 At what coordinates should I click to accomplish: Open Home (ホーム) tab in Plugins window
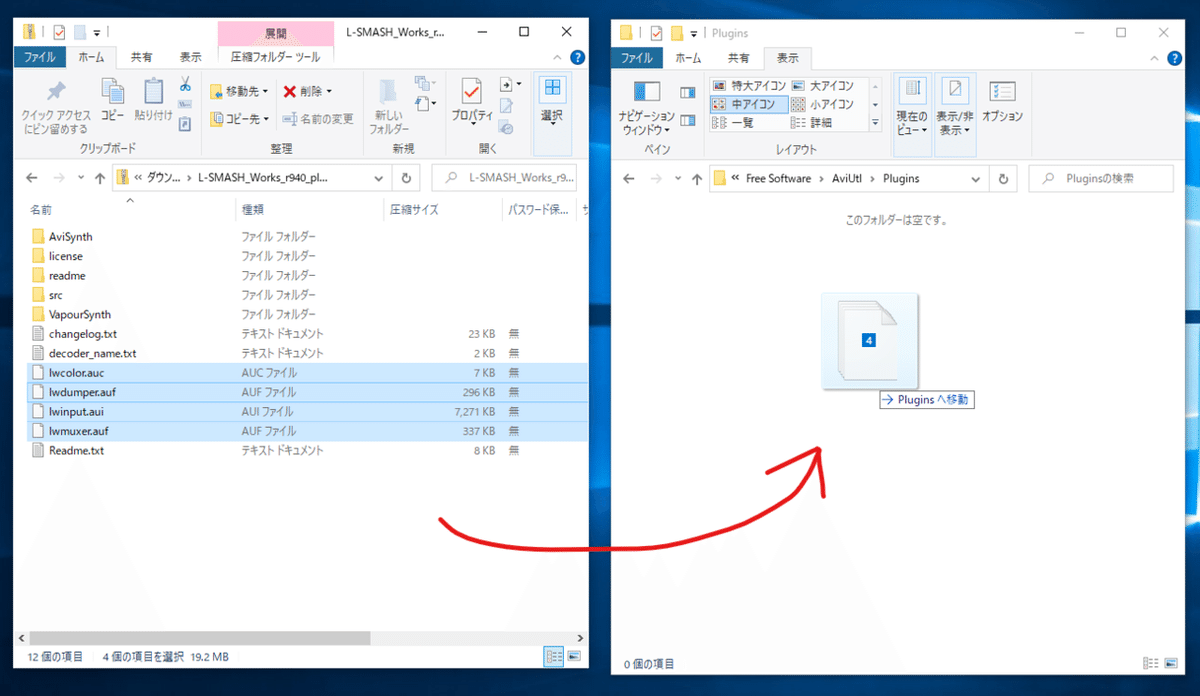(689, 58)
